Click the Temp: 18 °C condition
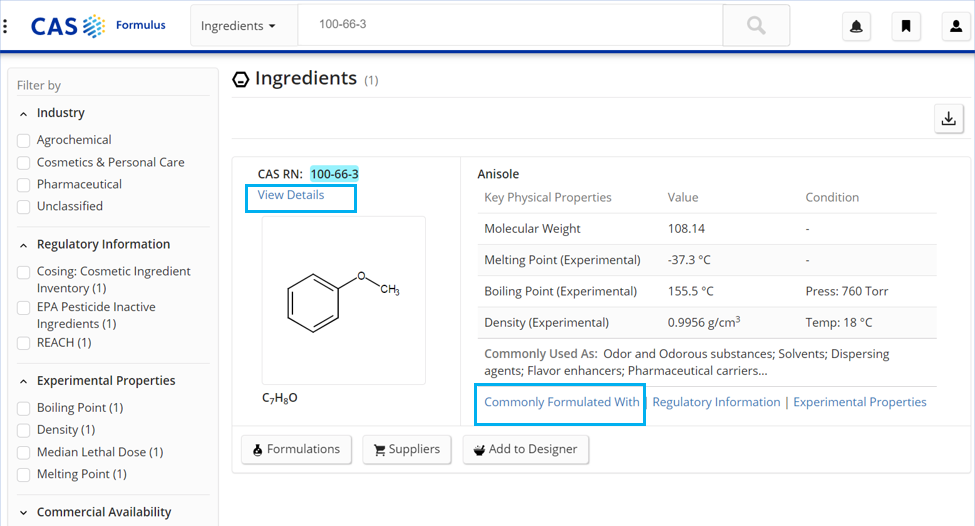Screen dimensions: 975x526 (x=839, y=322)
